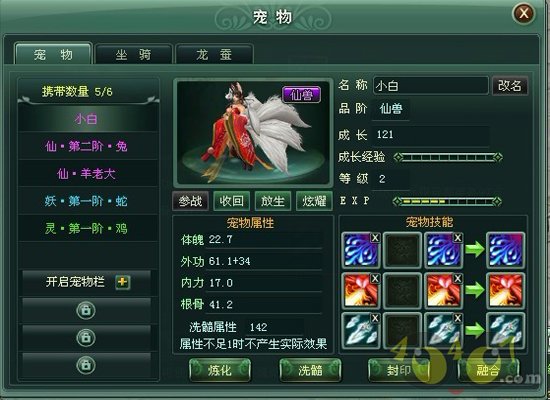This screenshot has height=400, width=550.
Task: Click the 改名 rename button
Action: (510, 85)
